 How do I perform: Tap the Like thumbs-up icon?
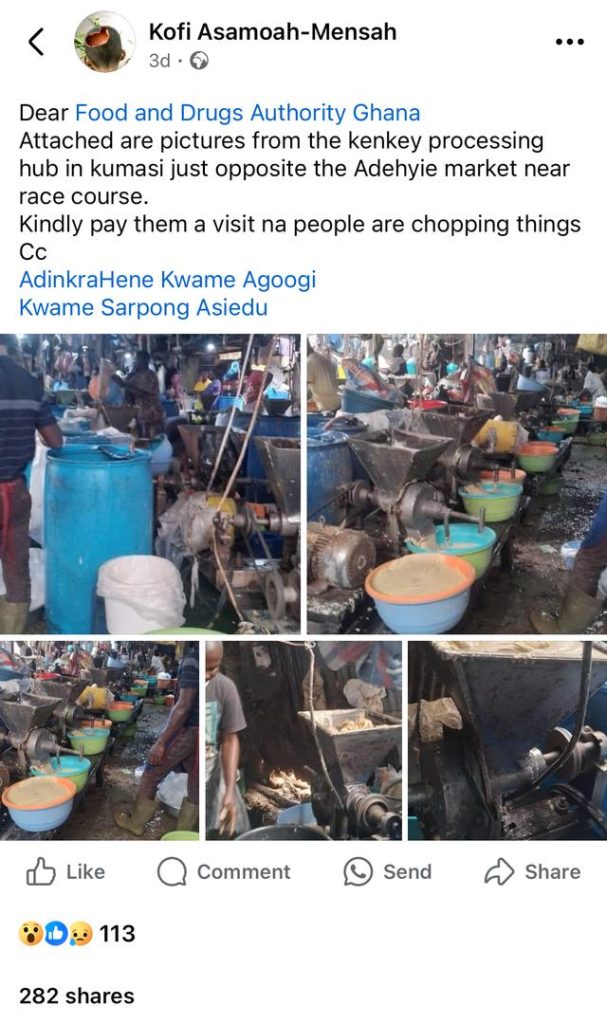coord(40,871)
